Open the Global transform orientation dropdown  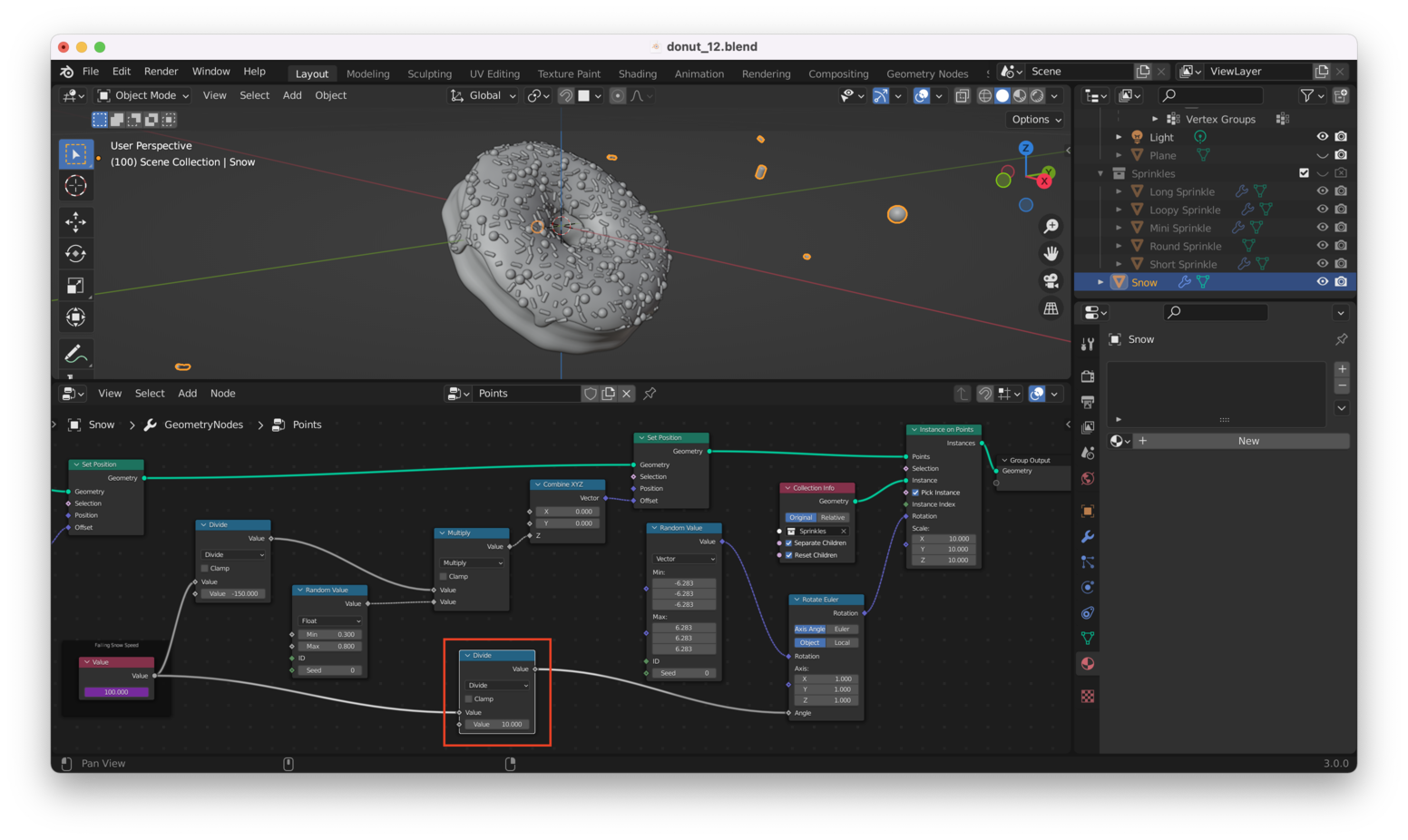click(x=484, y=95)
